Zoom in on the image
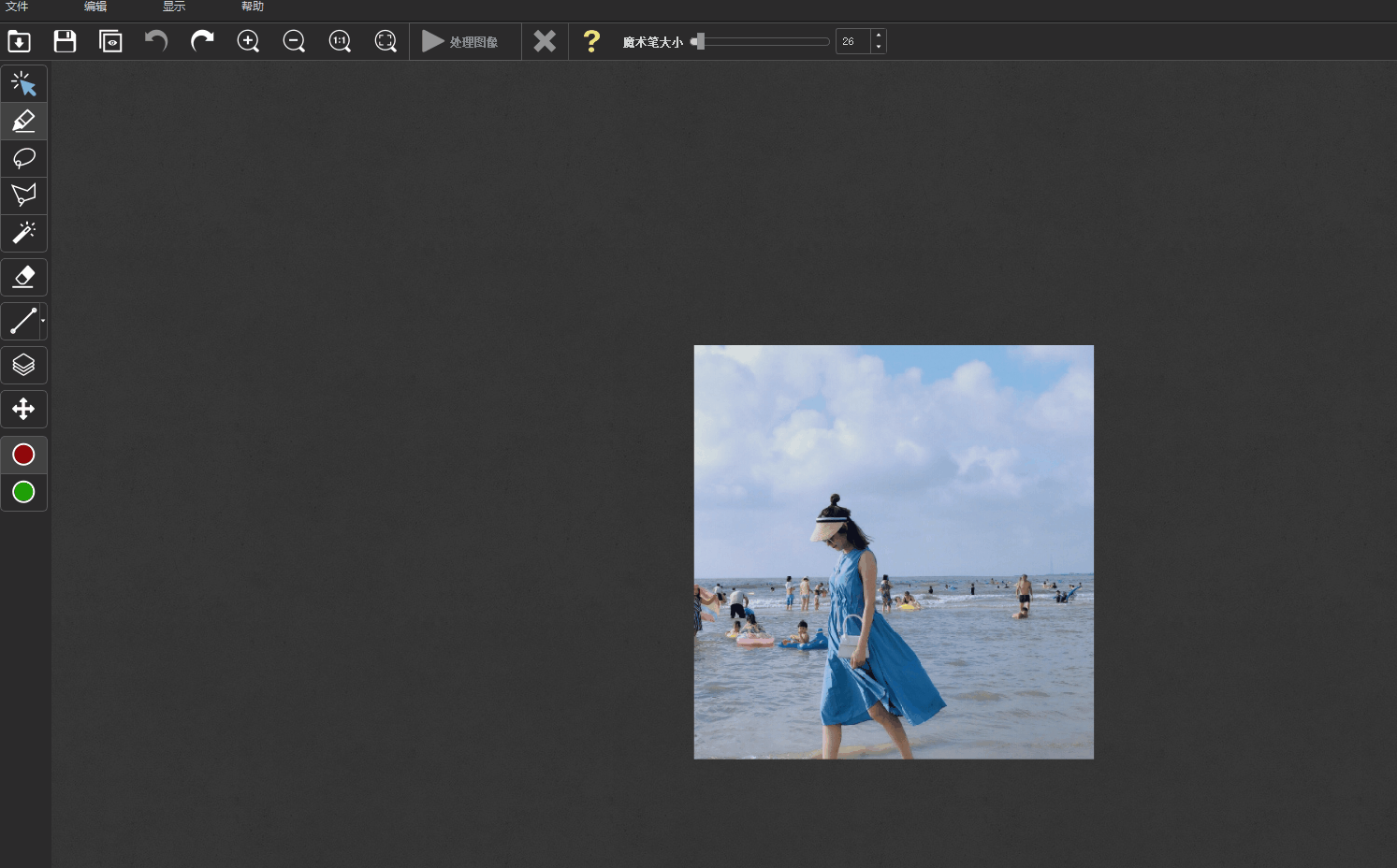 248,41
